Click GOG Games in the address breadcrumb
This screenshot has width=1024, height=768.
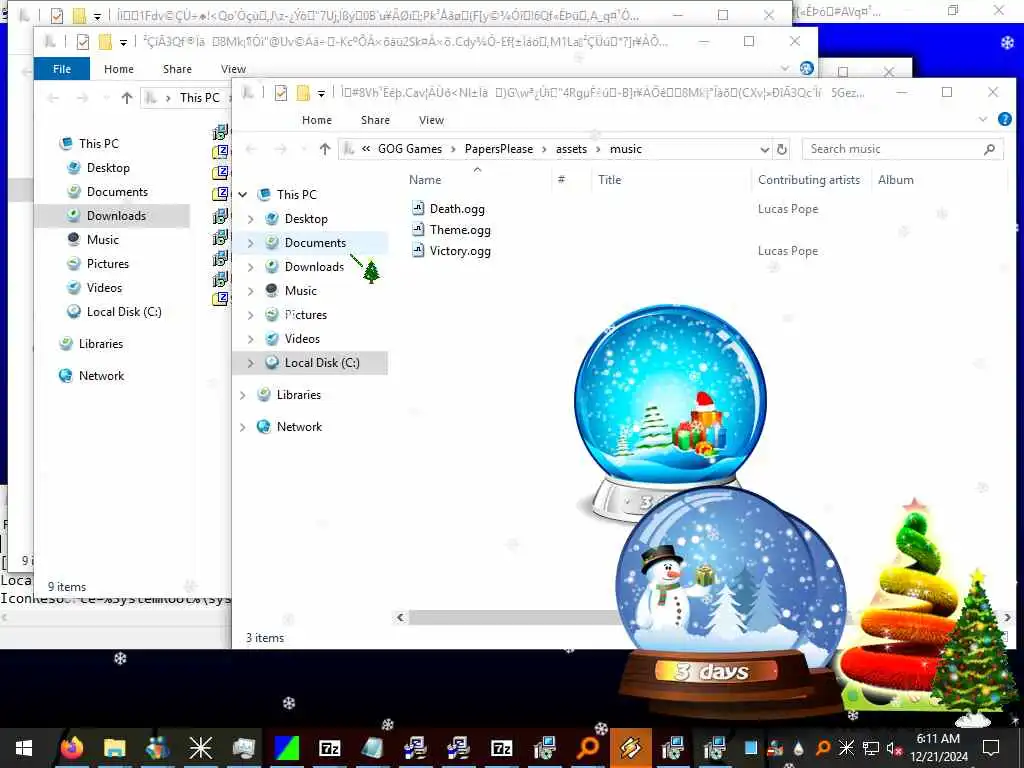point(409,149)
